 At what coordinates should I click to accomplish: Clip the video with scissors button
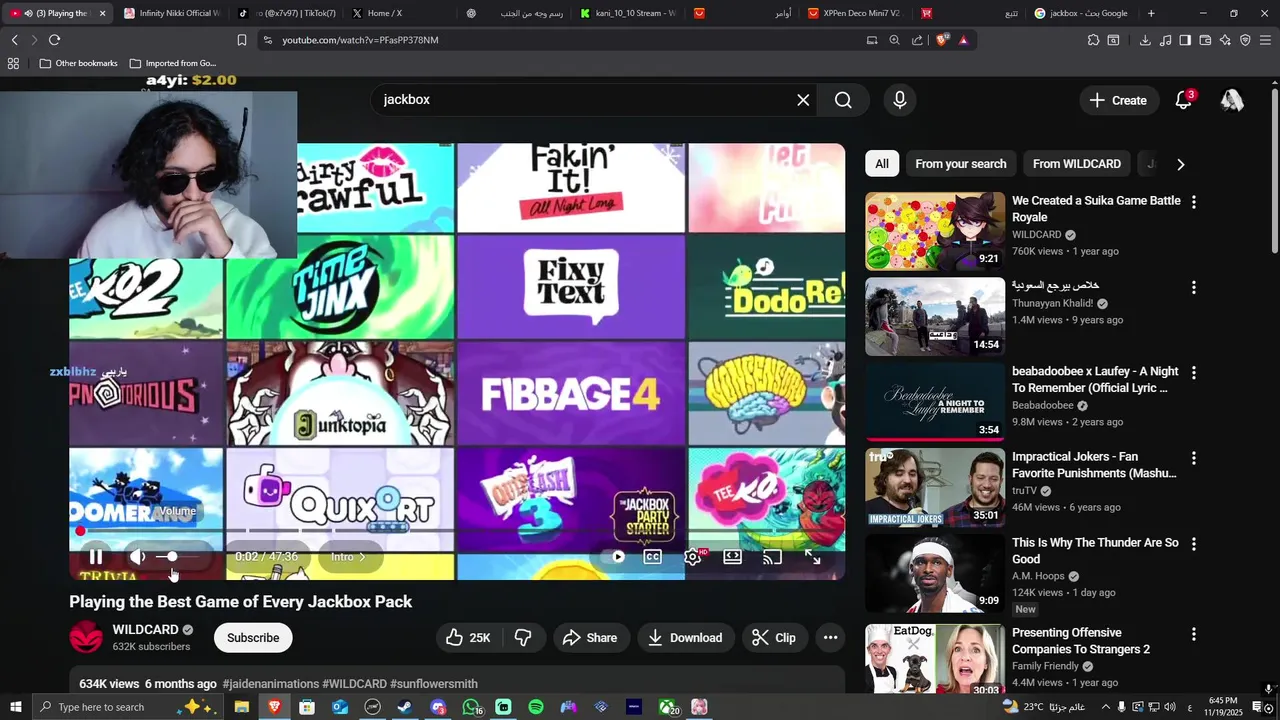tap(774, 638)
